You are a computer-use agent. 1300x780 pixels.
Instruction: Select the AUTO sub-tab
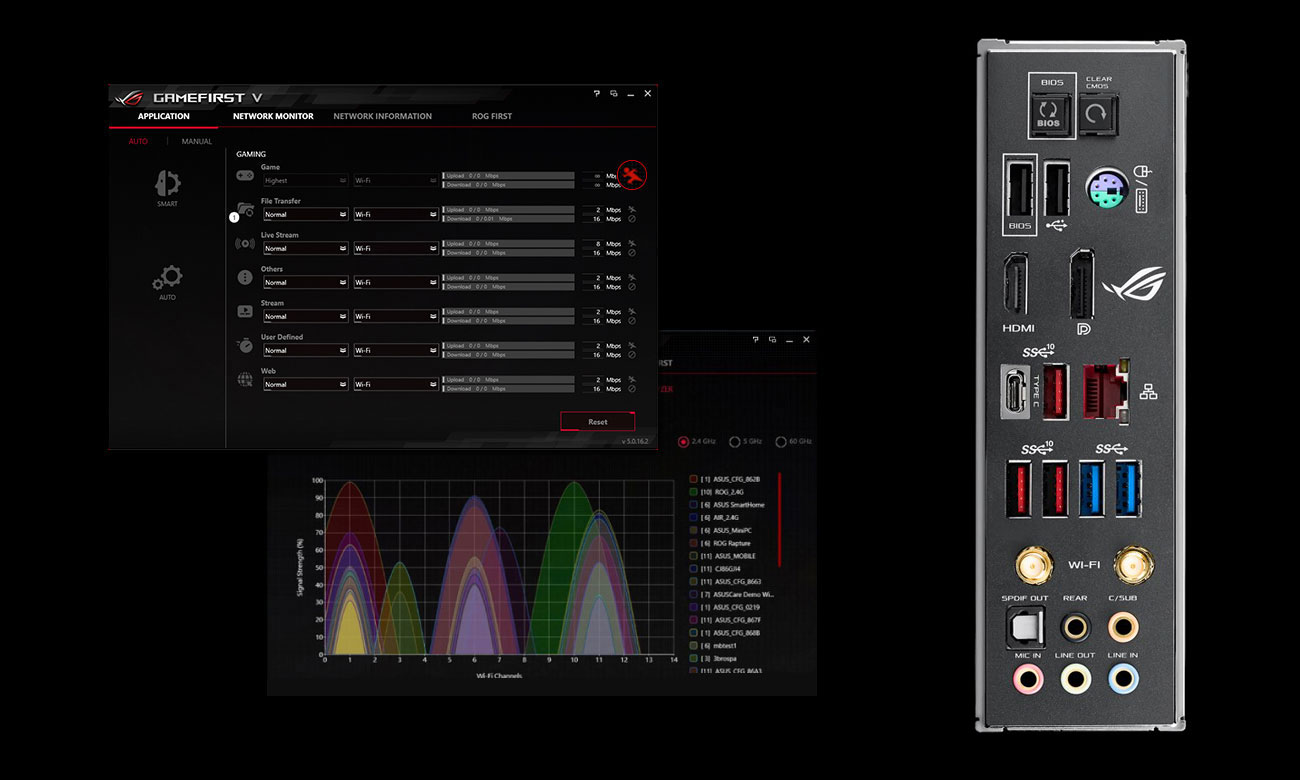pos(138,141)
